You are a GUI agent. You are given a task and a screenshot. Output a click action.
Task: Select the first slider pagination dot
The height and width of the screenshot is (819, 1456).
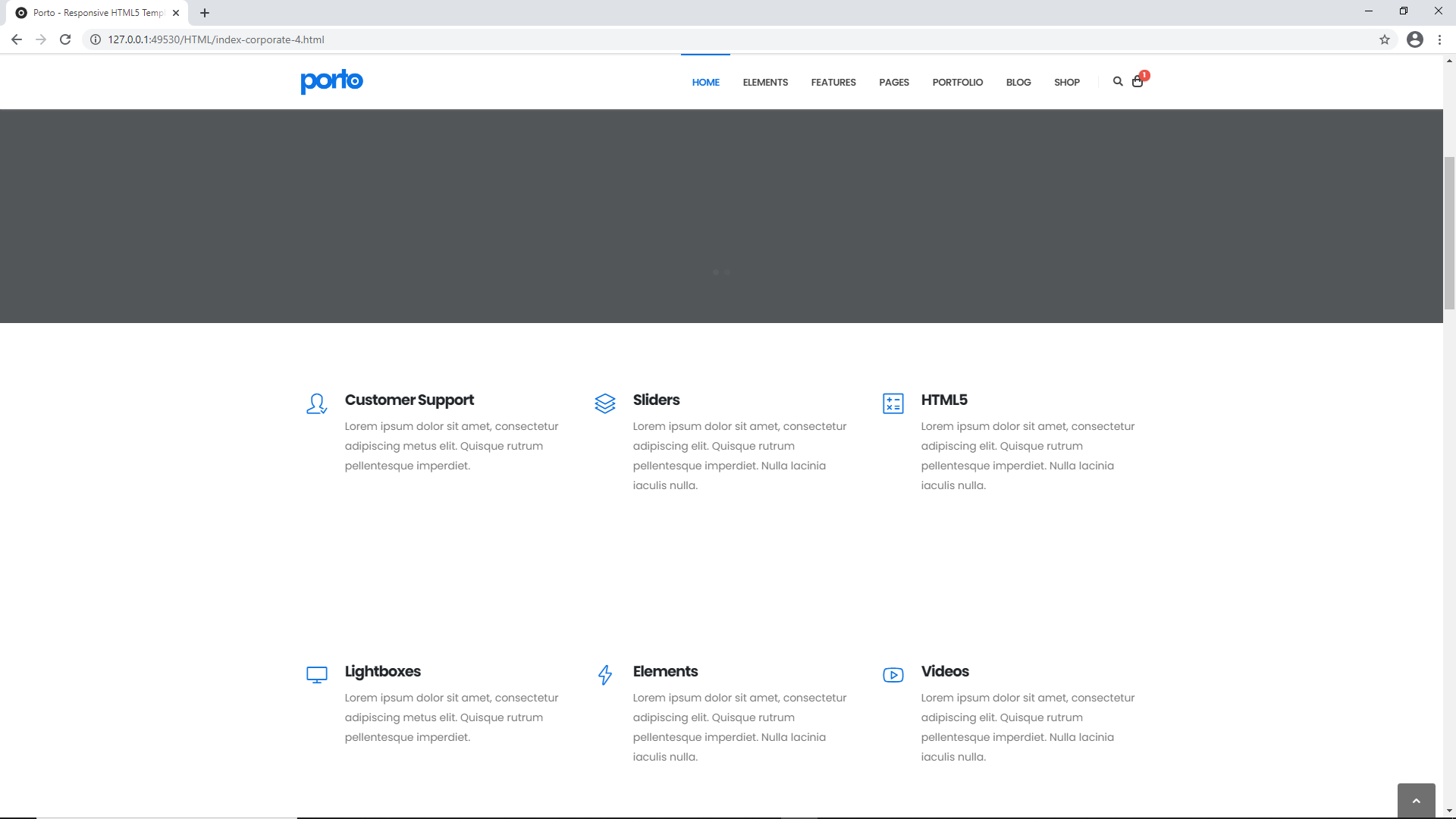tap(715, 272)
